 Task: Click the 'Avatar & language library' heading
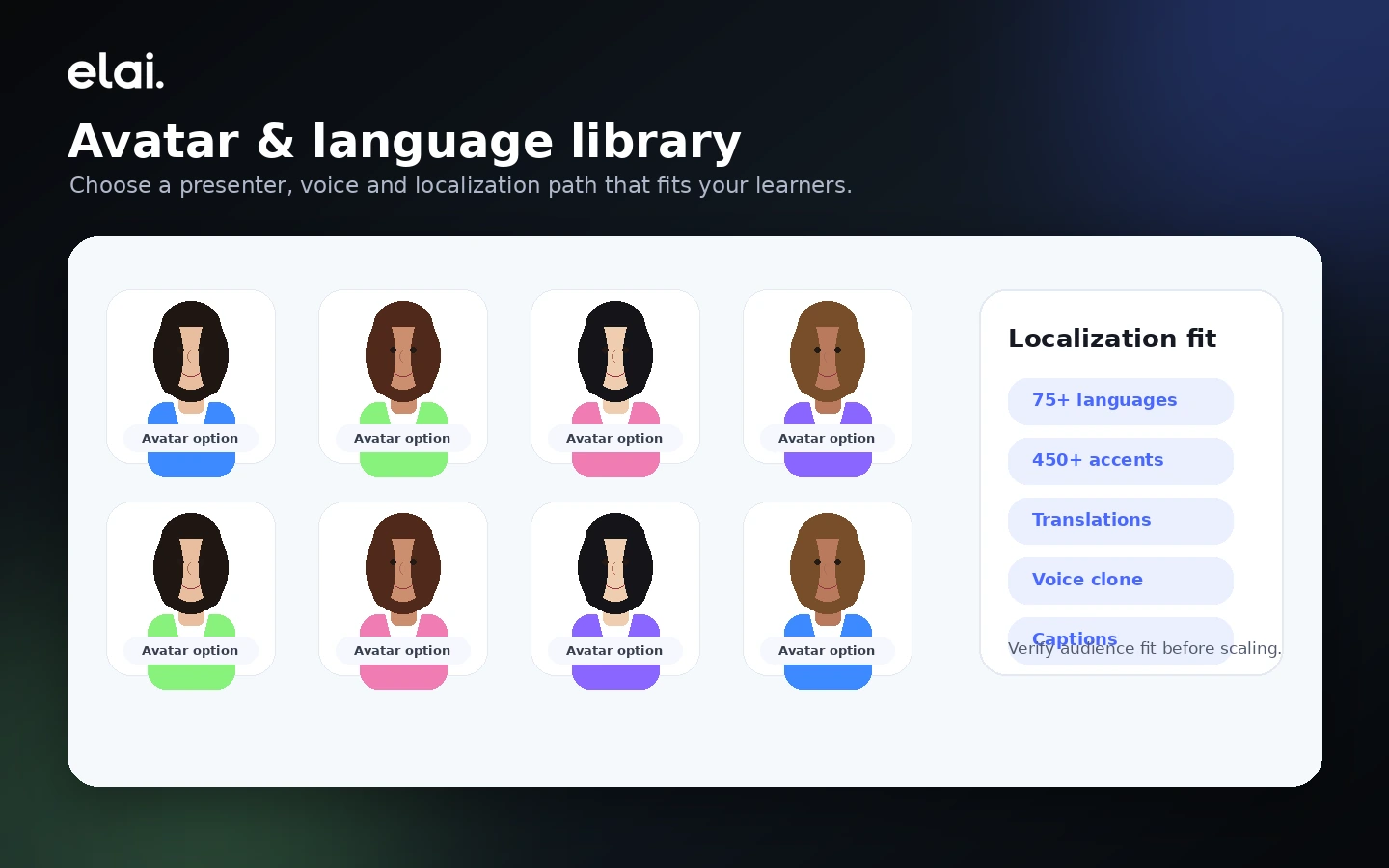pyautogui.click(x=405, y=141)
